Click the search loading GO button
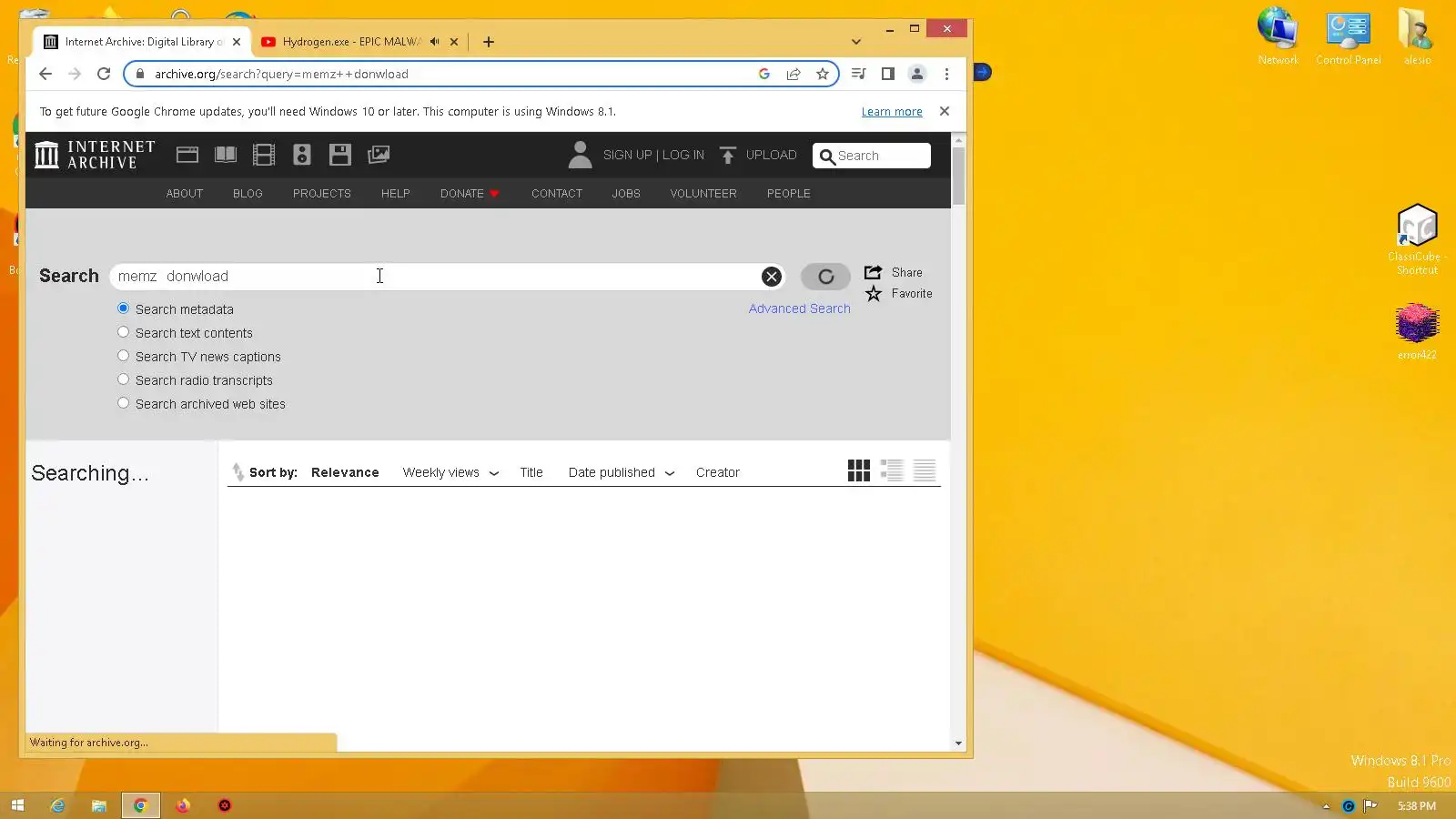This screenshot has width=1456, height=819. [x=825, y=277]
